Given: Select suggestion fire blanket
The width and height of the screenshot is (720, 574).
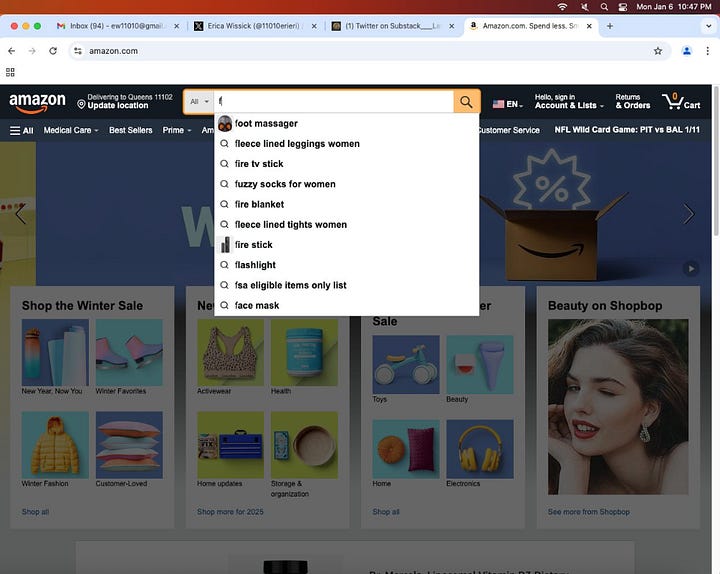Looking at the screenshot, I should point(347,204).
